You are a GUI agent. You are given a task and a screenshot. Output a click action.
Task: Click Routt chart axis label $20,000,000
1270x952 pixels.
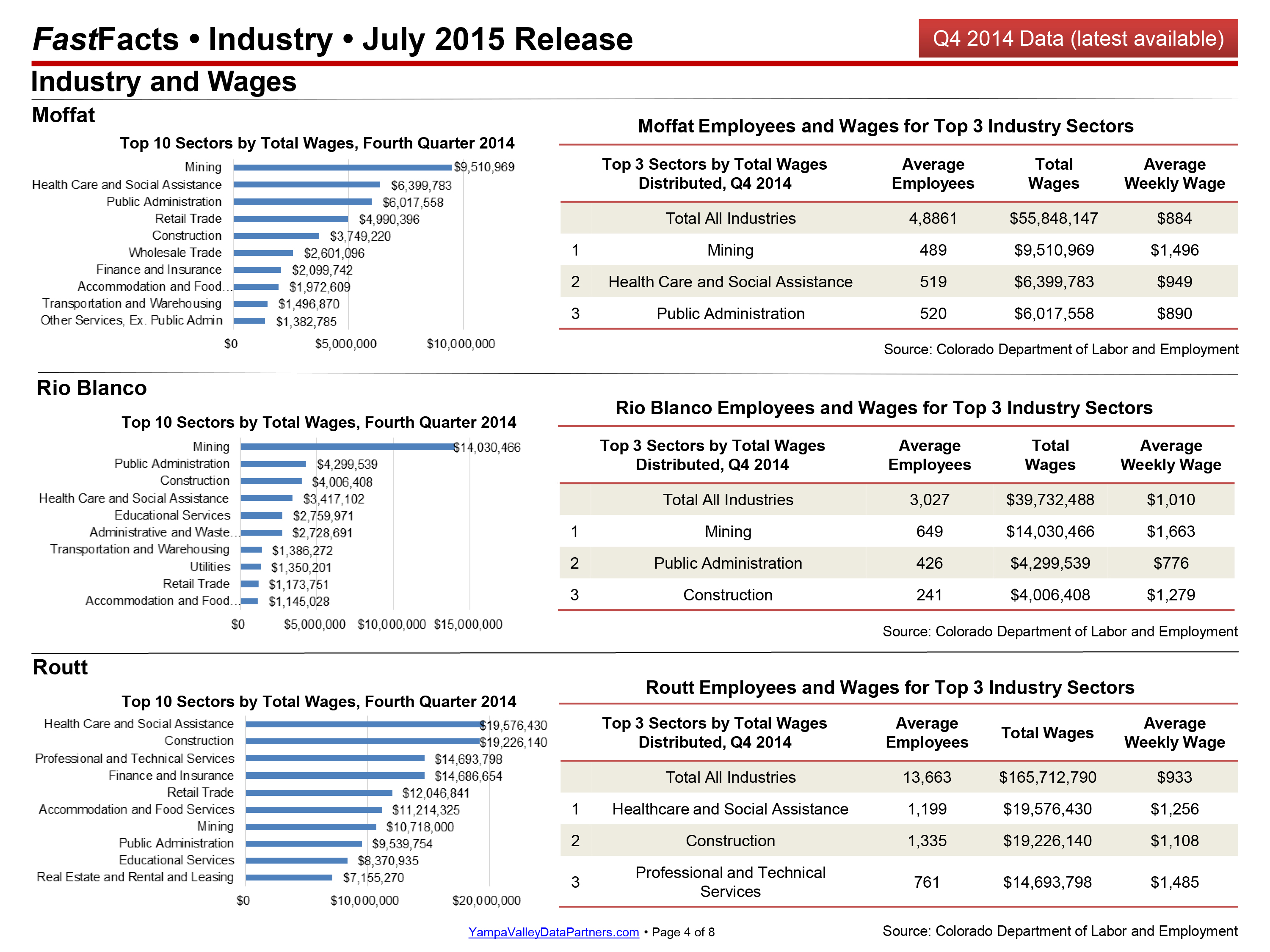pos(487,901)
